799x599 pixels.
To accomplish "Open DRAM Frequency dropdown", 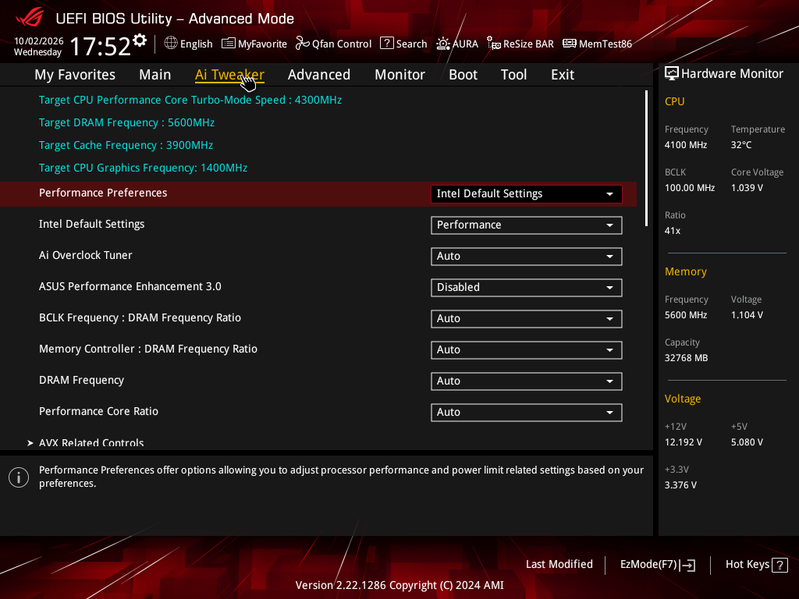I will 526,381.
